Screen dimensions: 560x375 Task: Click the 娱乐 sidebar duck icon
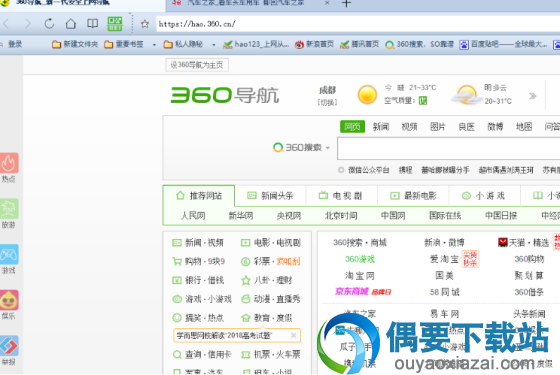(x=9, y=300)
